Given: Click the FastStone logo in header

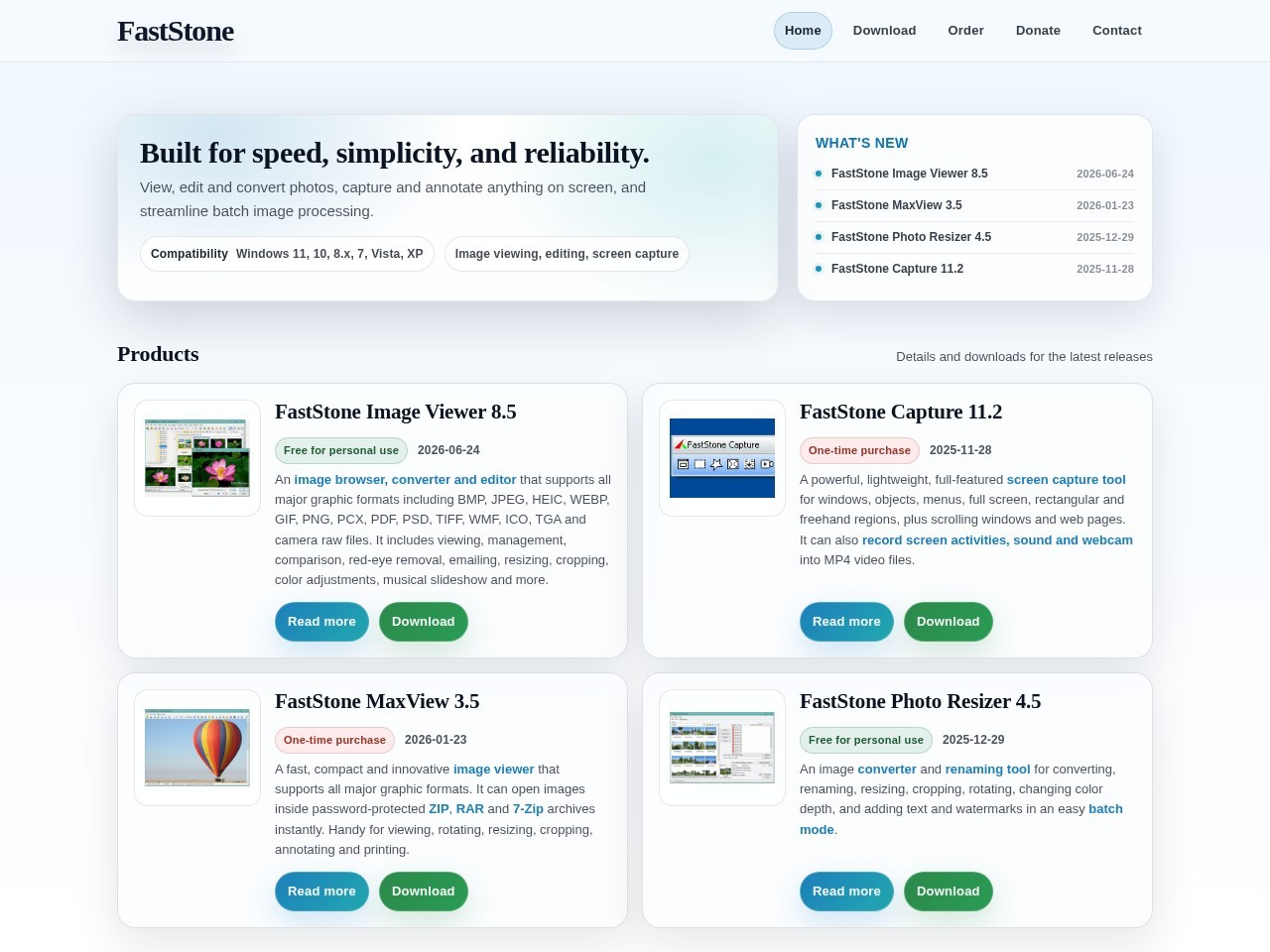Looking at the screenshot, I should point(176,31).
